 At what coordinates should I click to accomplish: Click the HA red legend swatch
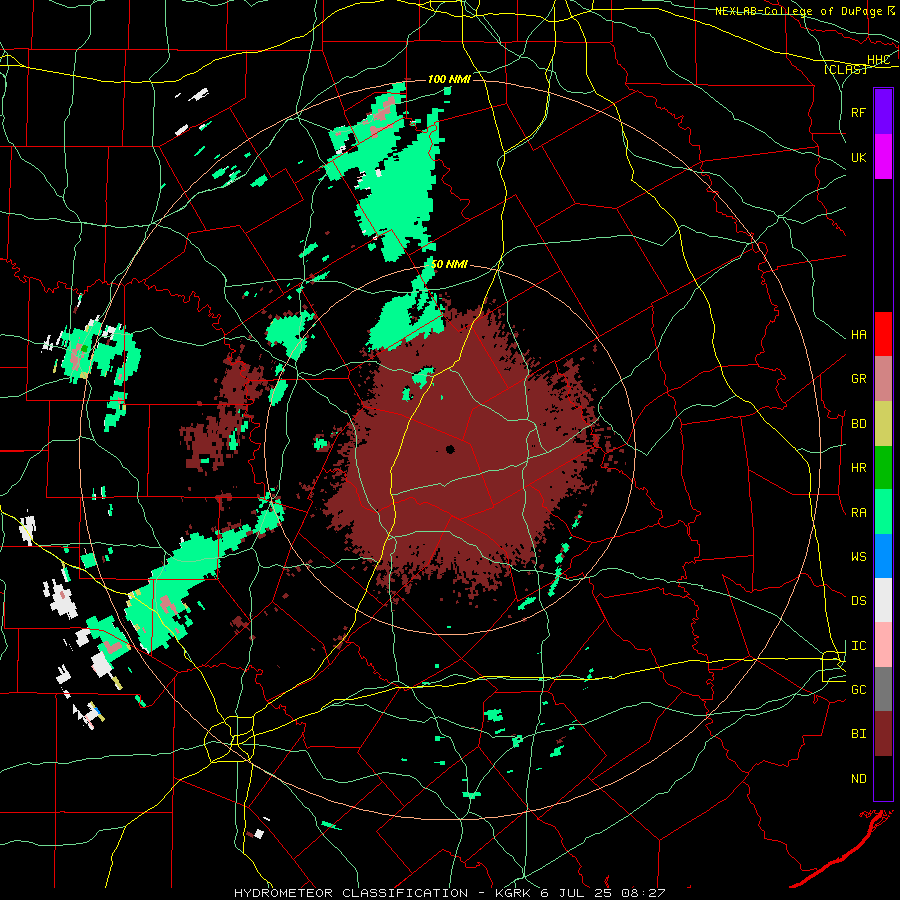tap(883, 334)
